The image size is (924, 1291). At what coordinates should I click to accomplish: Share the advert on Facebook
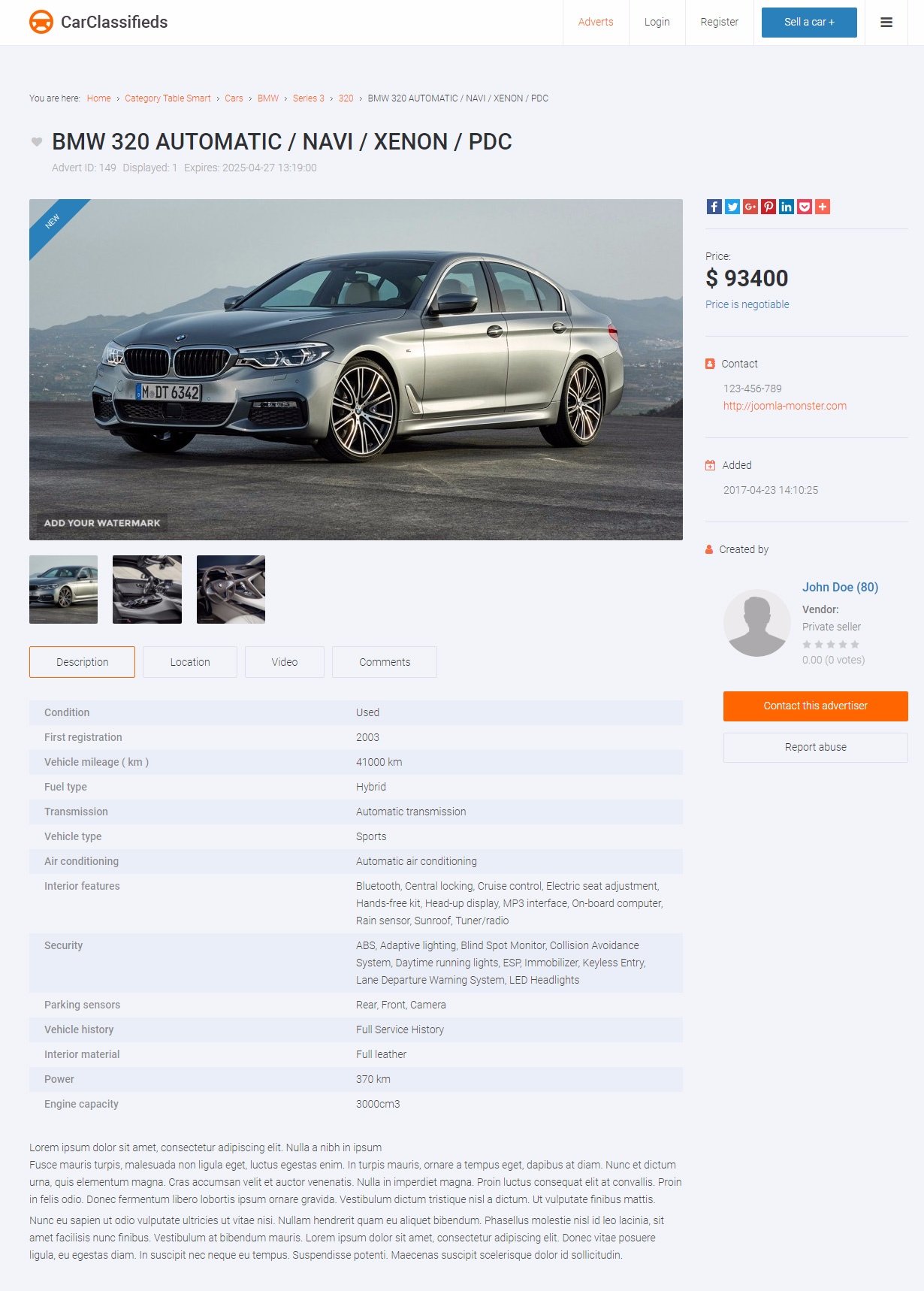pyautogui.click(x=714, y=207)
